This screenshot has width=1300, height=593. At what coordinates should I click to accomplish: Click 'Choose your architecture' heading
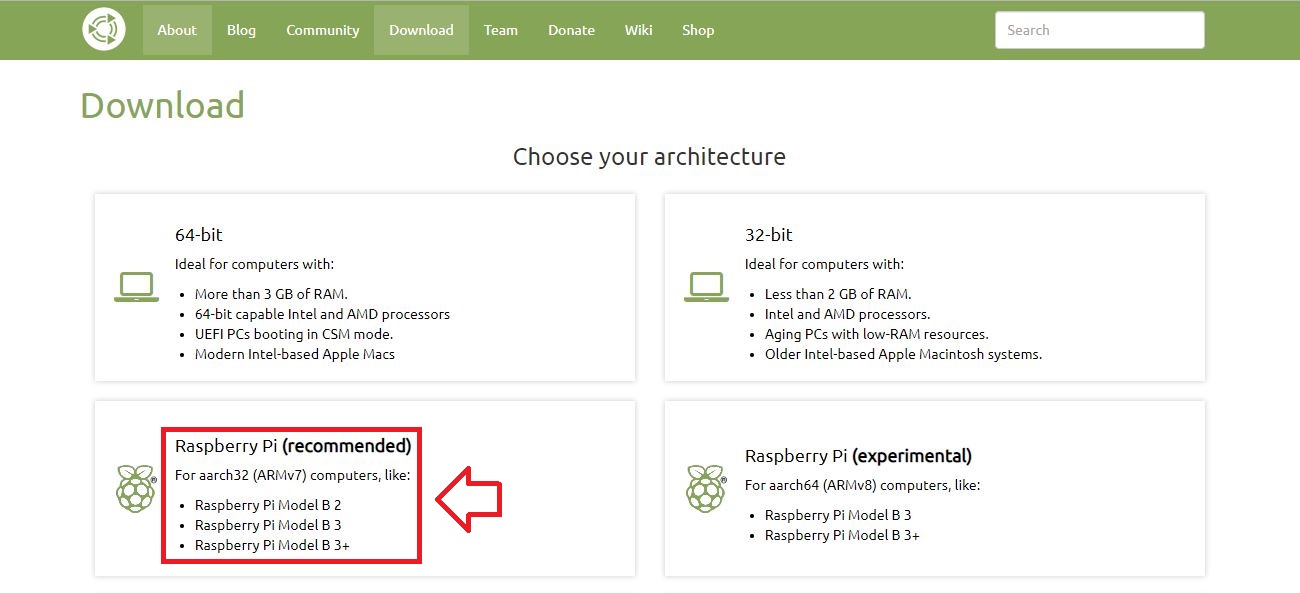coord(650,157)
